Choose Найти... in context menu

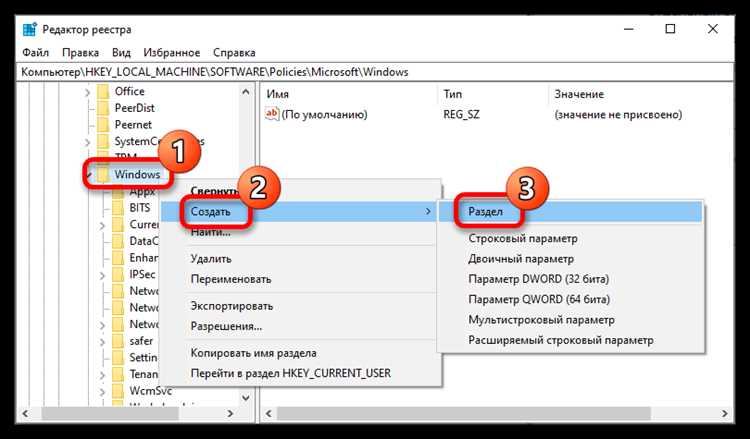click(x=299, y=232)
